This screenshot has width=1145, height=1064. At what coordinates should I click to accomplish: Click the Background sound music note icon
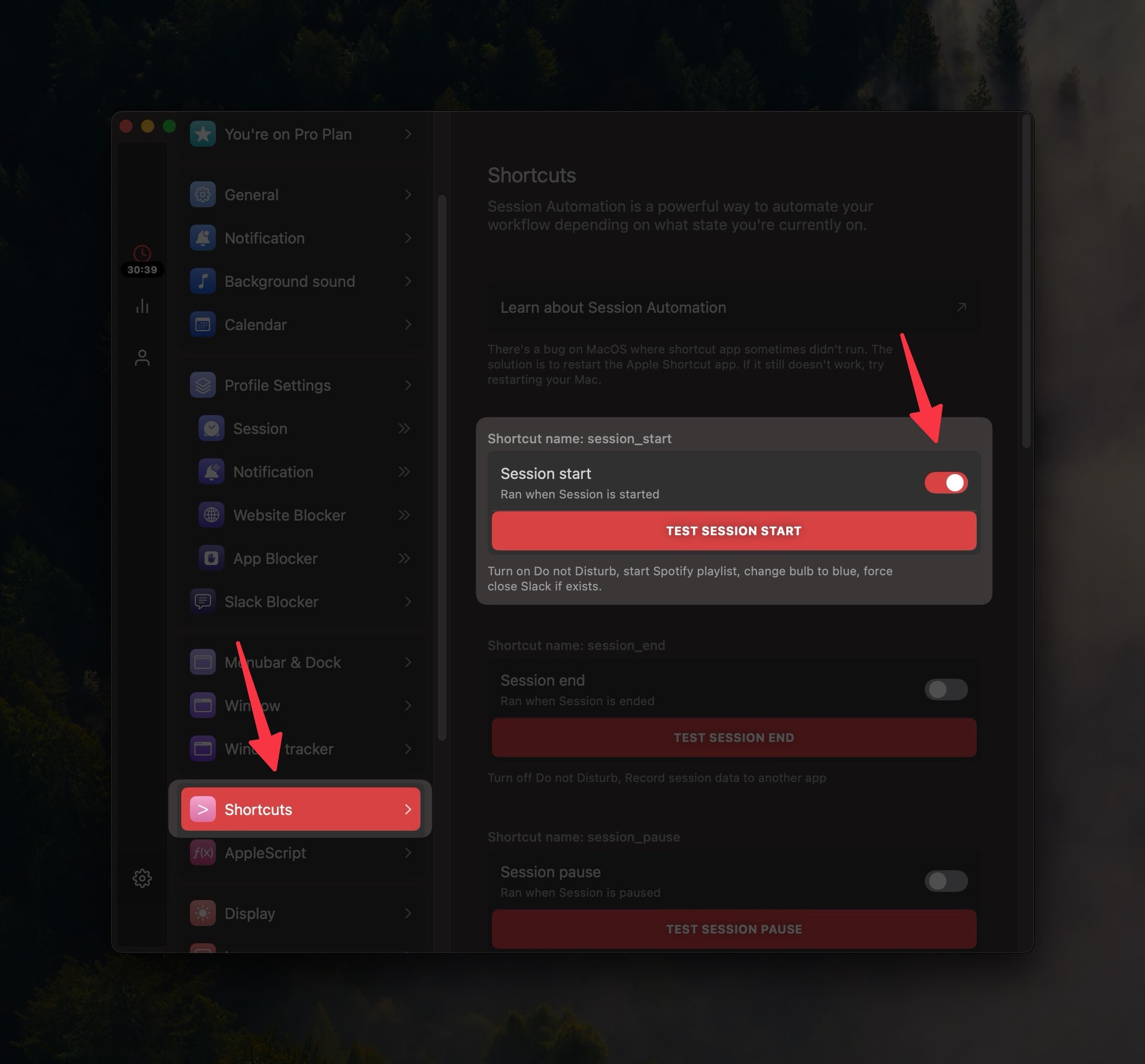(x=202, y=281)
